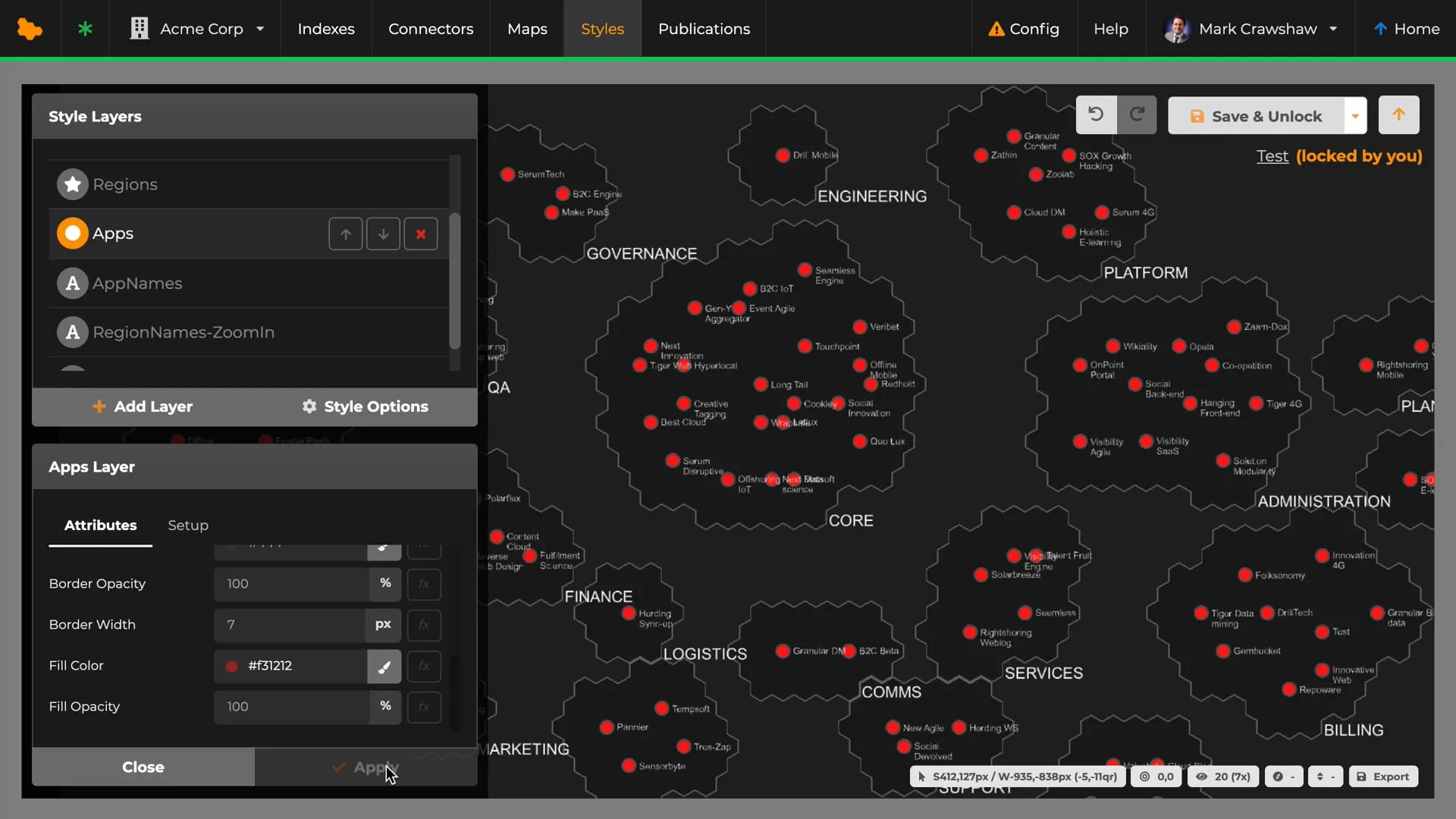The width and height of the screenshot is (1456, 819).
Task: Switch to the Attributes tab
Action: point(100,525)
